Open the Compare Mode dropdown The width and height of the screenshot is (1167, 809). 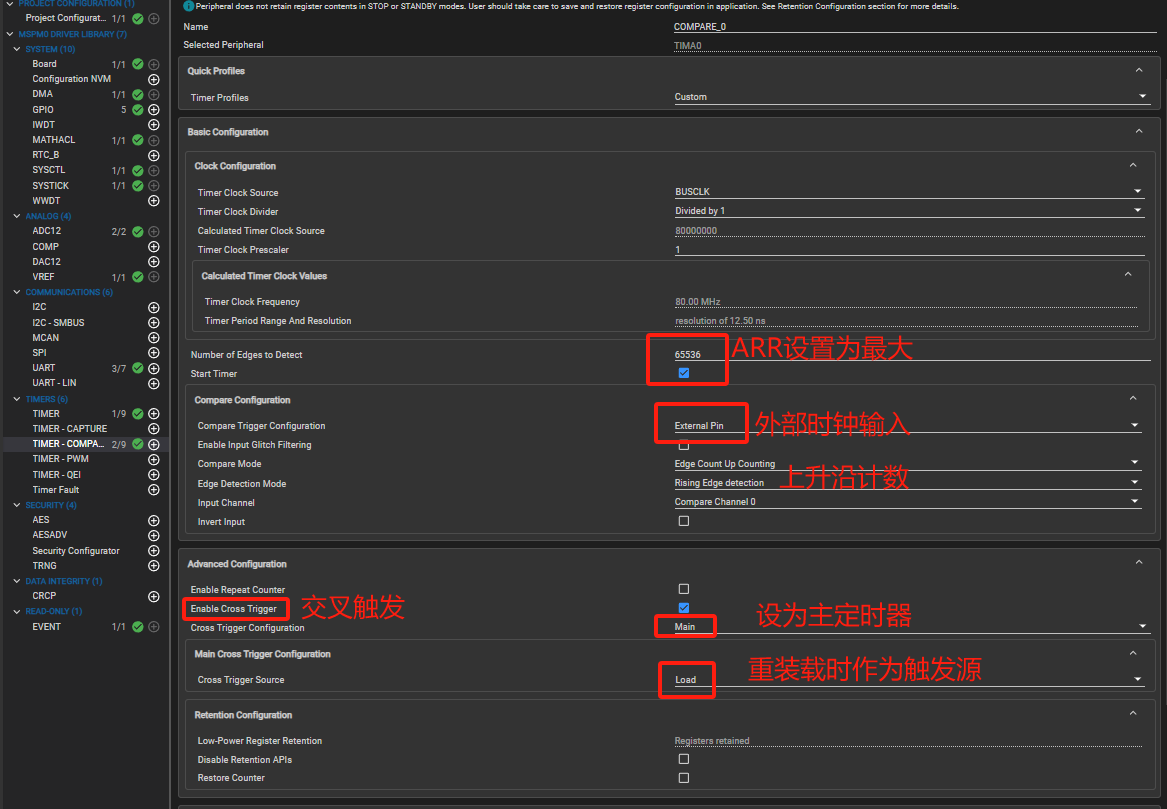[907, 464]
